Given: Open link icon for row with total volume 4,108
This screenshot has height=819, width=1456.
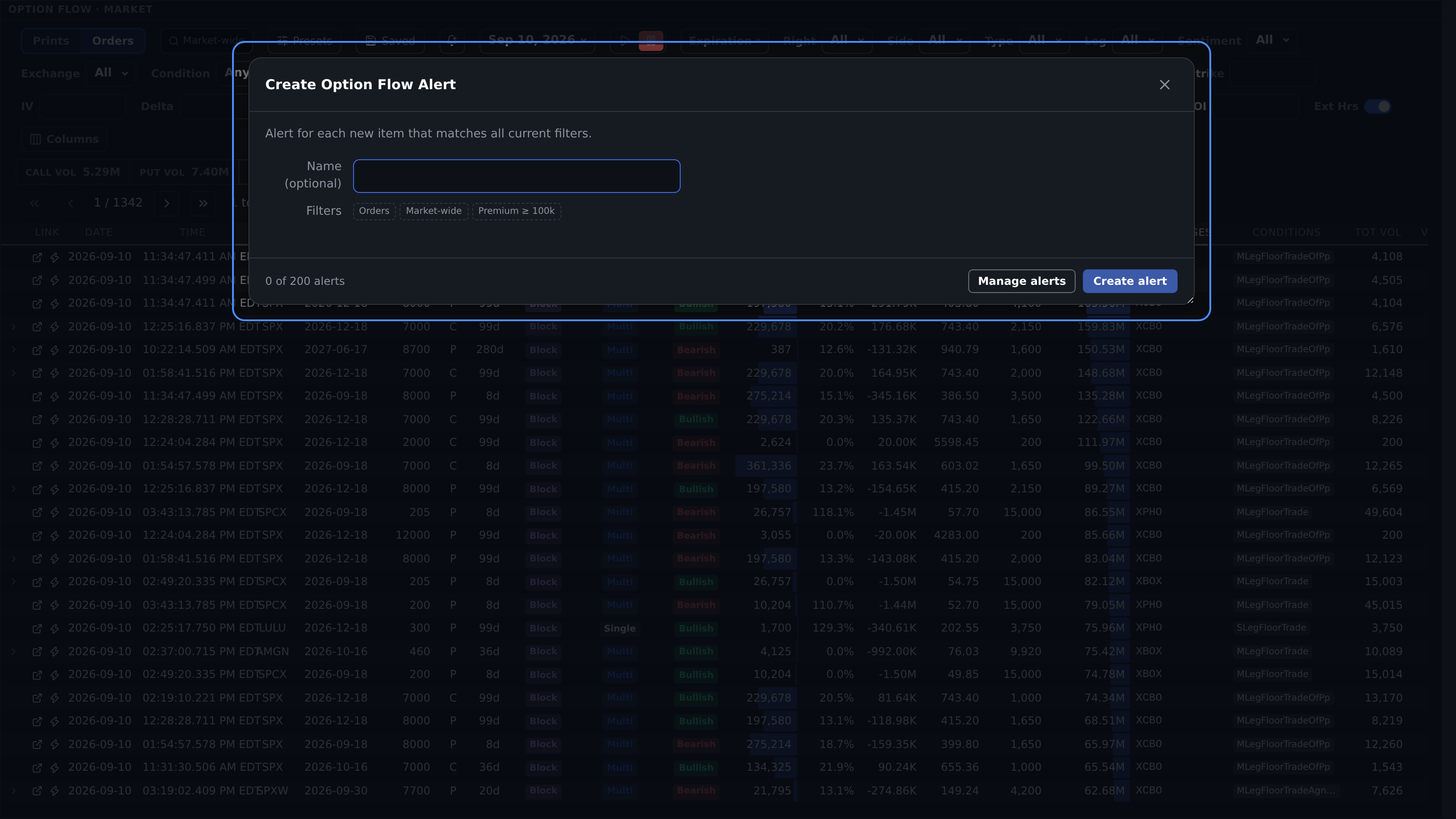Looking at the screenshot, I should pos(37,257).
